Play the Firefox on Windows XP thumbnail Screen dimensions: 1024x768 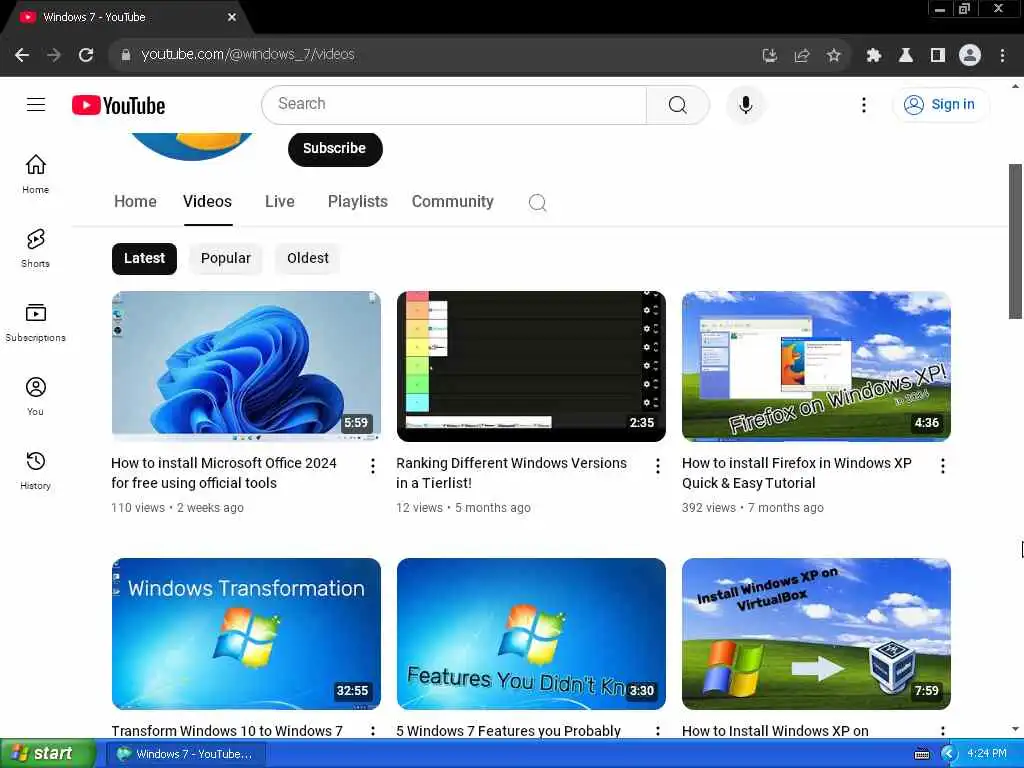[x=816, y=366]
